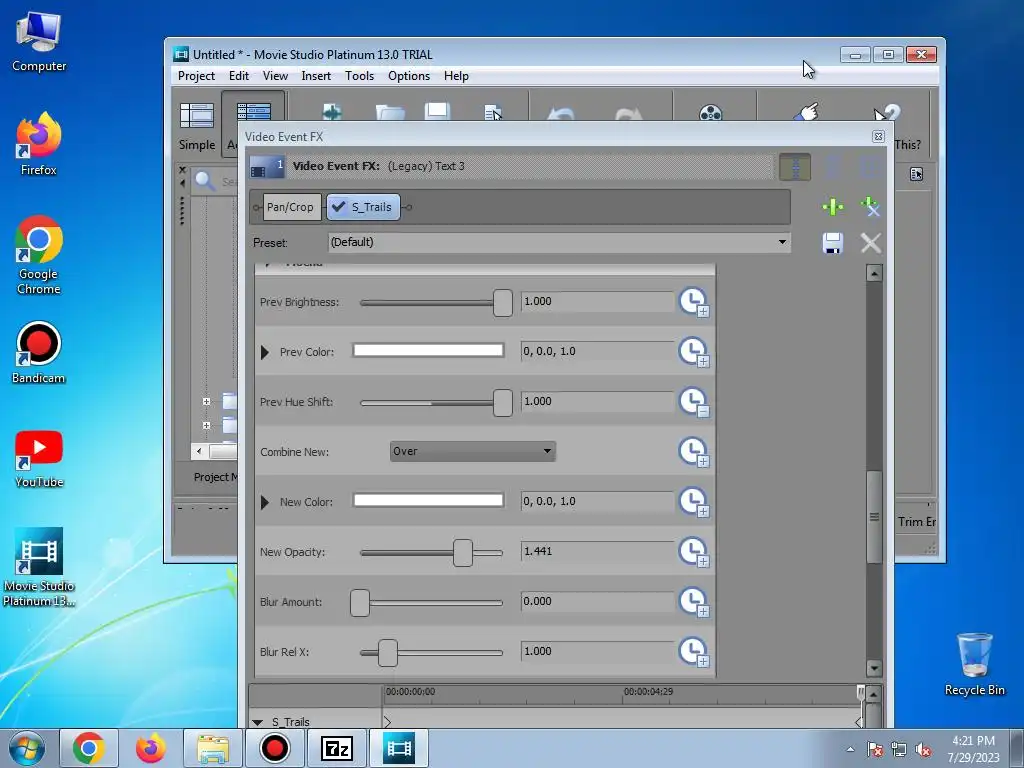The height and width of the screenshot is (768, 1024).
Task: Click the What's This help icon
Action: (887, 112)
